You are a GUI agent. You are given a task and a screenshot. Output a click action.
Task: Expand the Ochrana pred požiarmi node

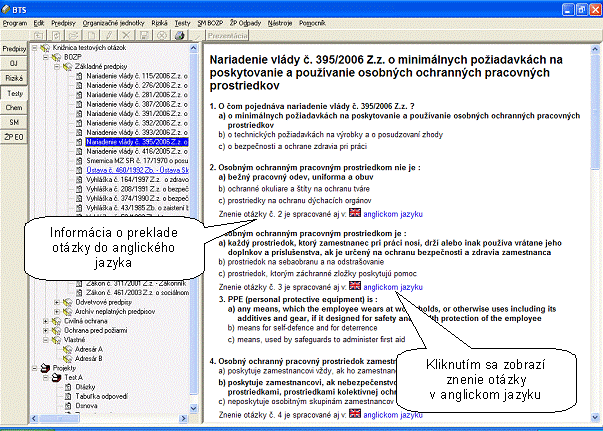46,330
